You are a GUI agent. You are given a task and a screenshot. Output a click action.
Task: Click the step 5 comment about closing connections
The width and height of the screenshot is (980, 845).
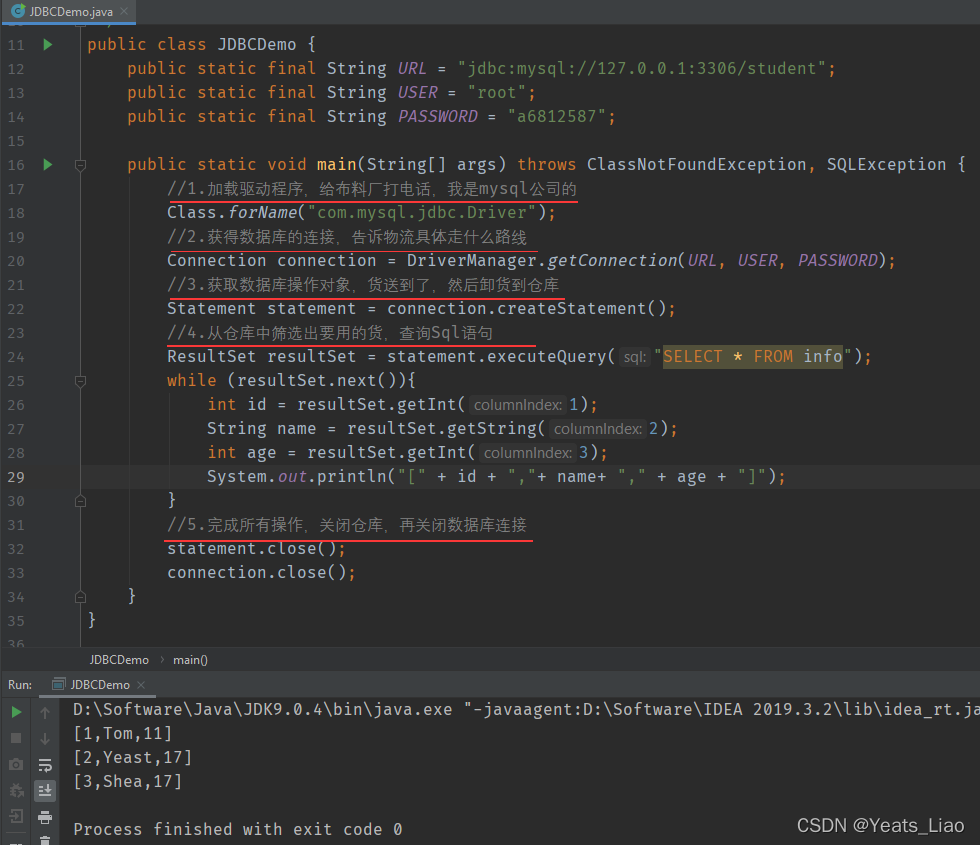coord(347,525)
